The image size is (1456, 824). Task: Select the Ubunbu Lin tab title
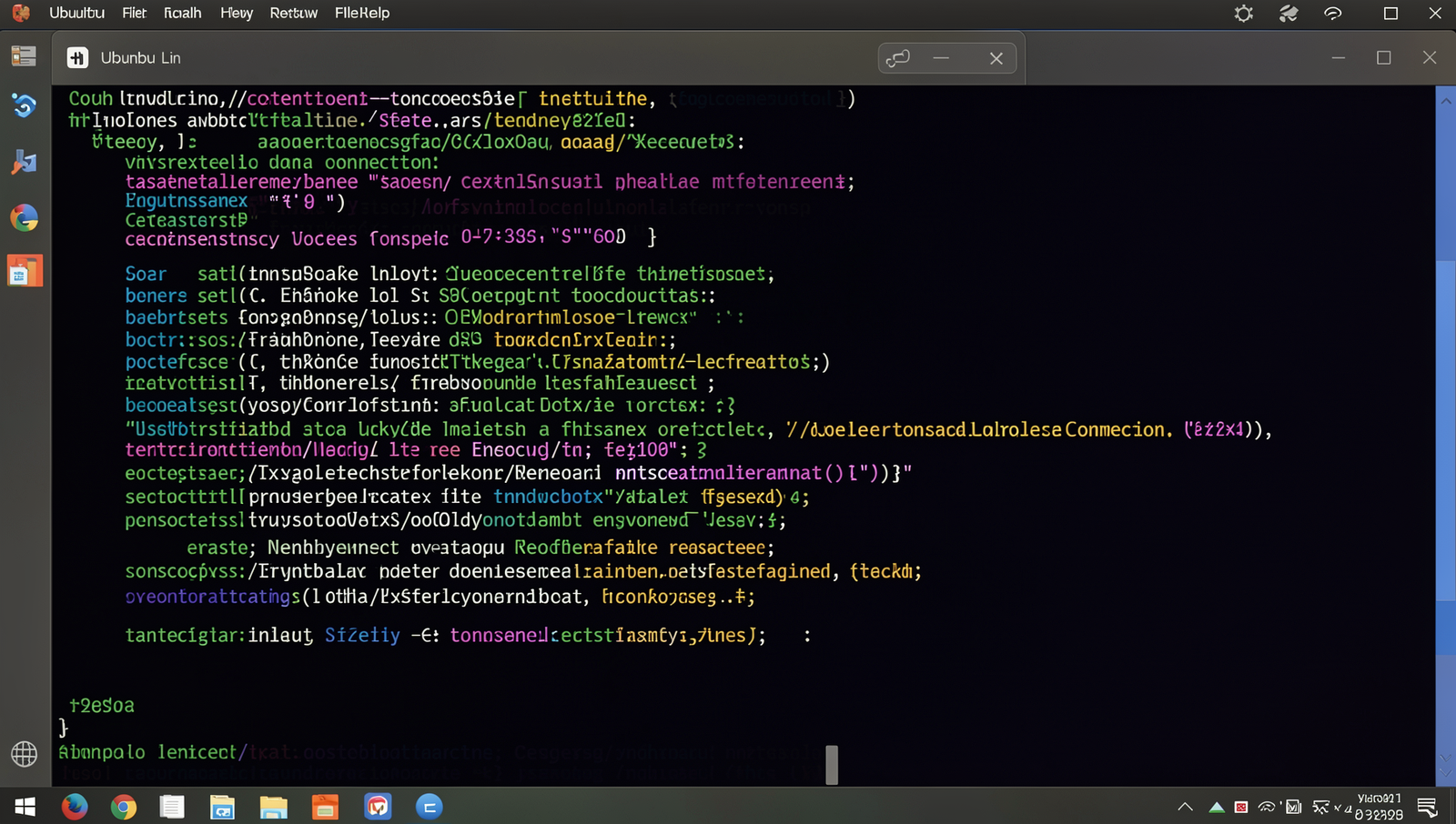pyautogui.click(x=141, y=57)
